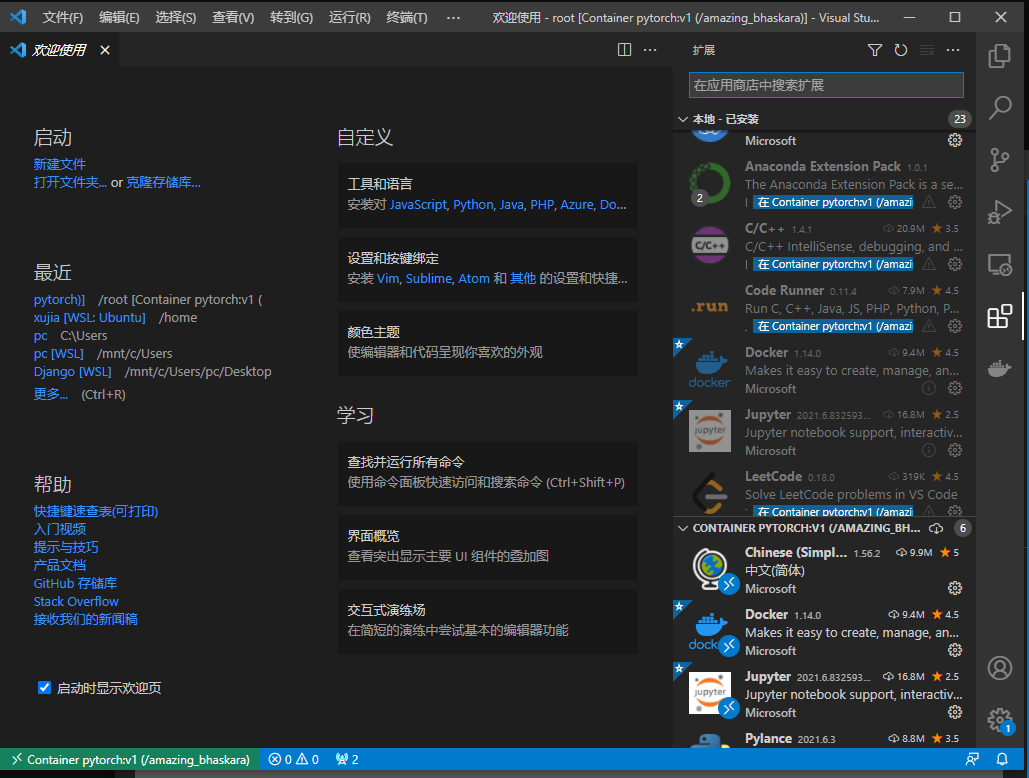
Task: Open the Search view in activity bar
Action: coord(999,107)
